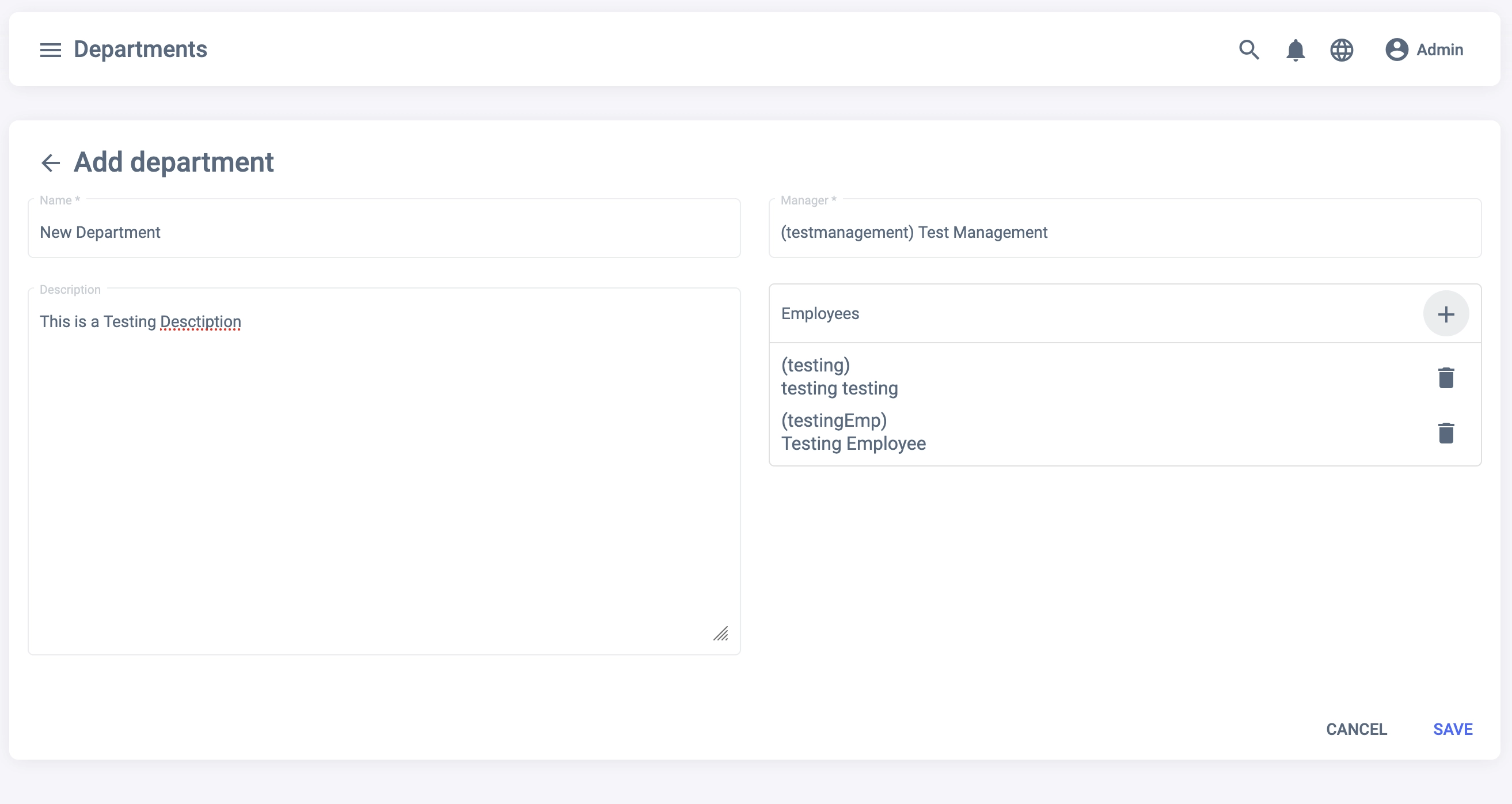Select the (testingEmp) Testing Employee entry

pos(853,433)
